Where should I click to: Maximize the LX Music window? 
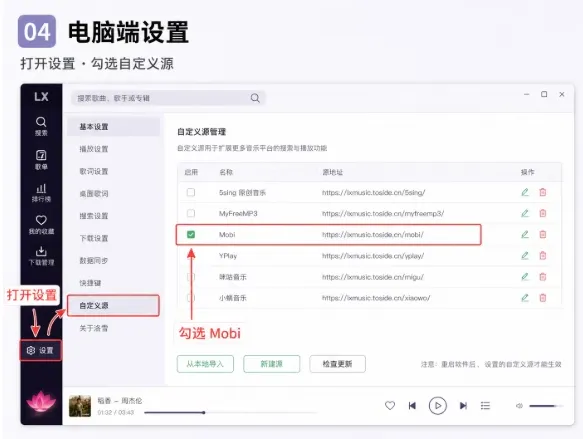pos(544,94)
